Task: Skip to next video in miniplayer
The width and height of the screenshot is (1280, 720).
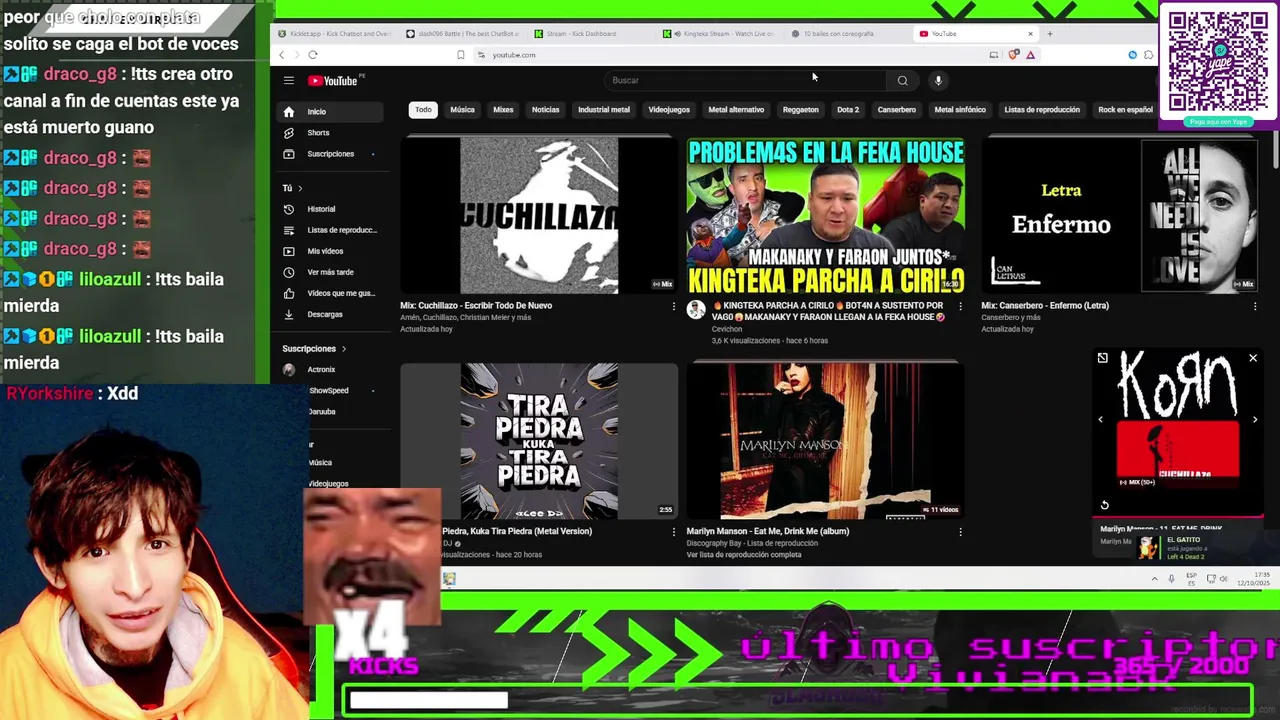Action: click(1255, 420)
